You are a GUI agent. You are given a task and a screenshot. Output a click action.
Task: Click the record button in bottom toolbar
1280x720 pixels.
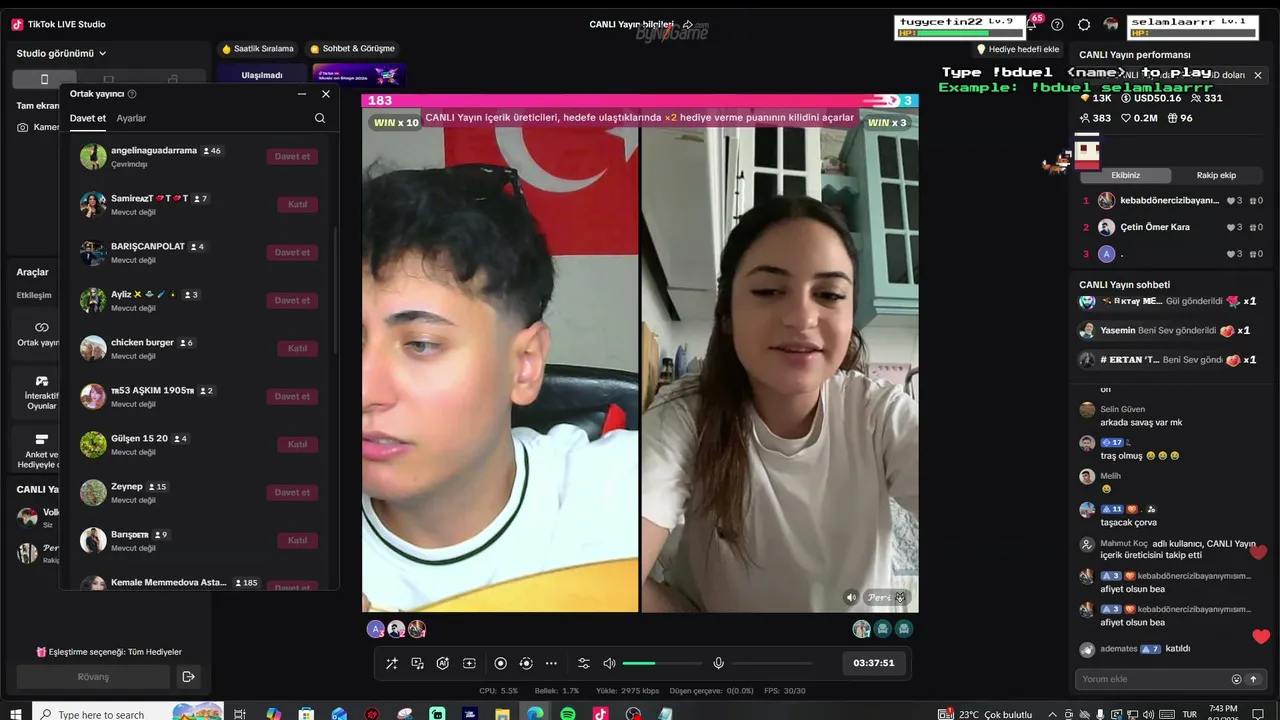(500, 663)
